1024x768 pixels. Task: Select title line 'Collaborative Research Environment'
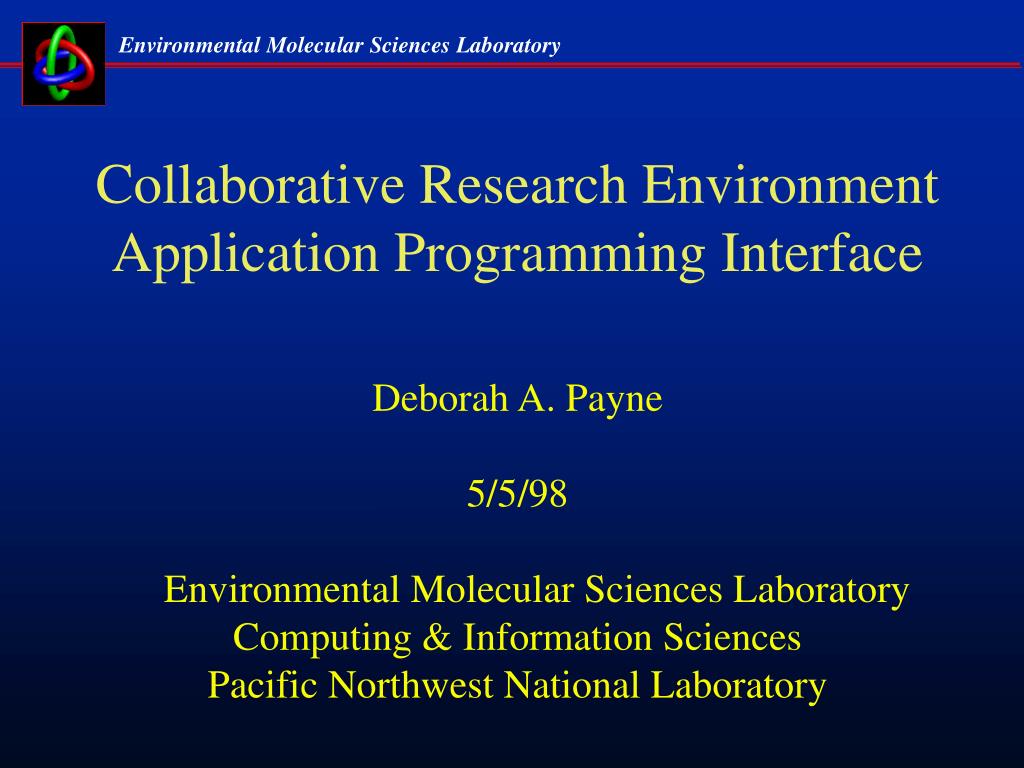[517, 185]
